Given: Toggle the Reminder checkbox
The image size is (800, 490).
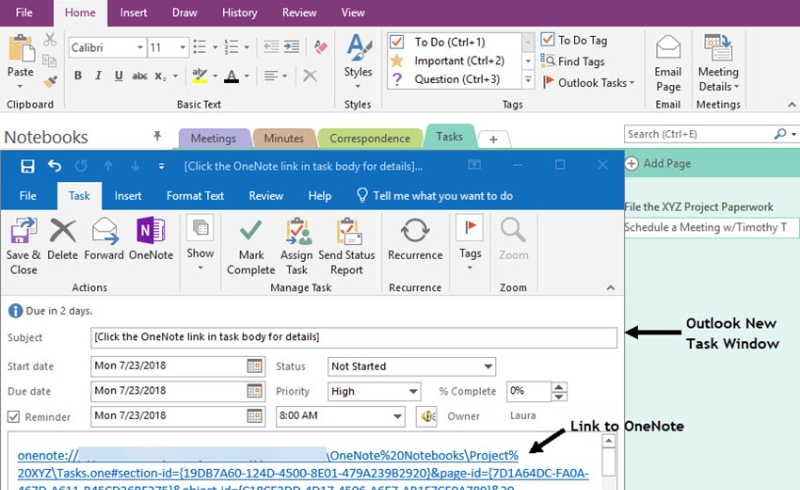Looking at the screenshot, I should 13,417.
